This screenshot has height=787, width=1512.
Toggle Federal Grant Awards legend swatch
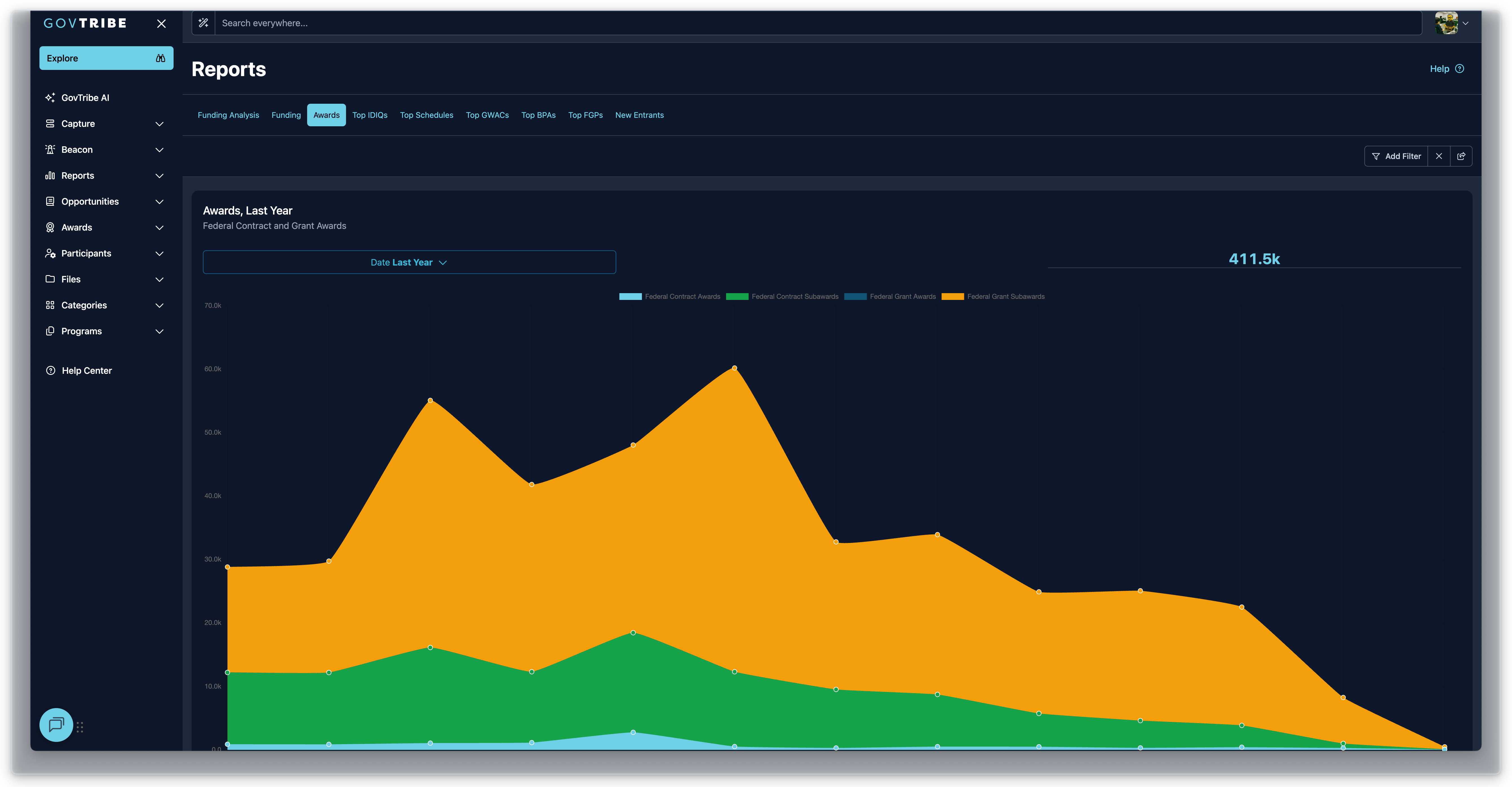(855, 297)
